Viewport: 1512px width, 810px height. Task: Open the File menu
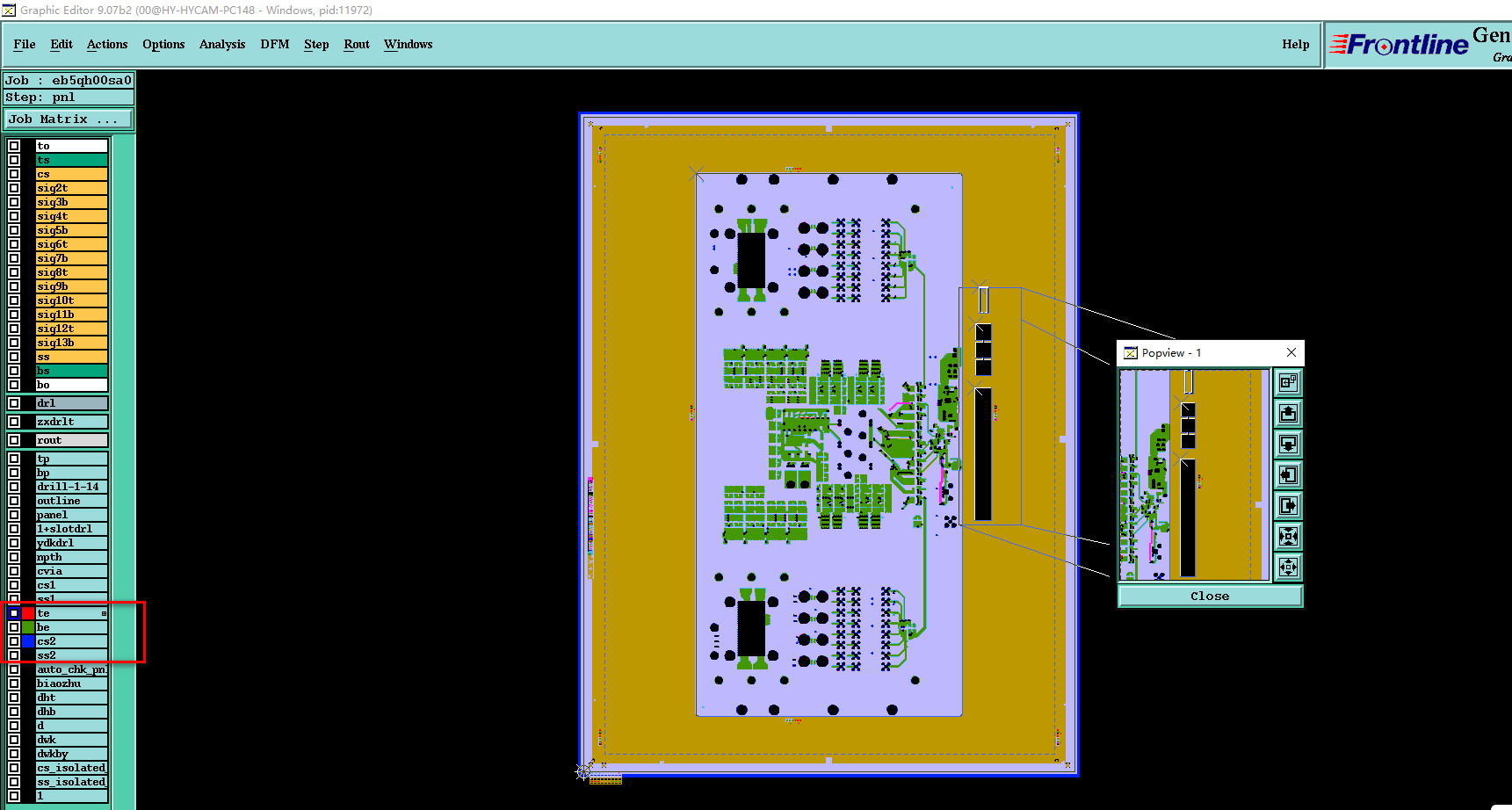click(x=25, y=44)
